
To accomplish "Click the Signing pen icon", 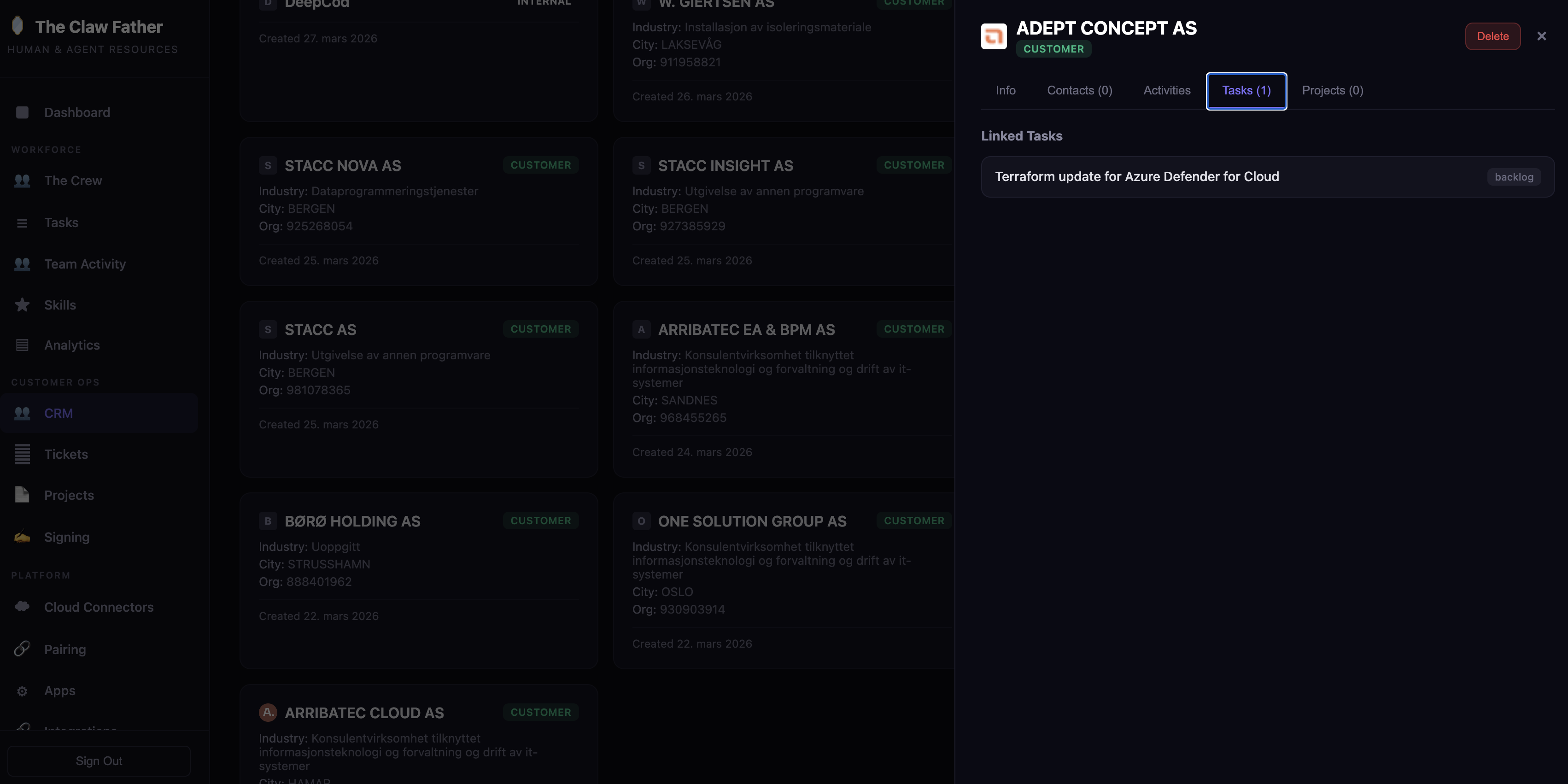I will click(22, 537).
